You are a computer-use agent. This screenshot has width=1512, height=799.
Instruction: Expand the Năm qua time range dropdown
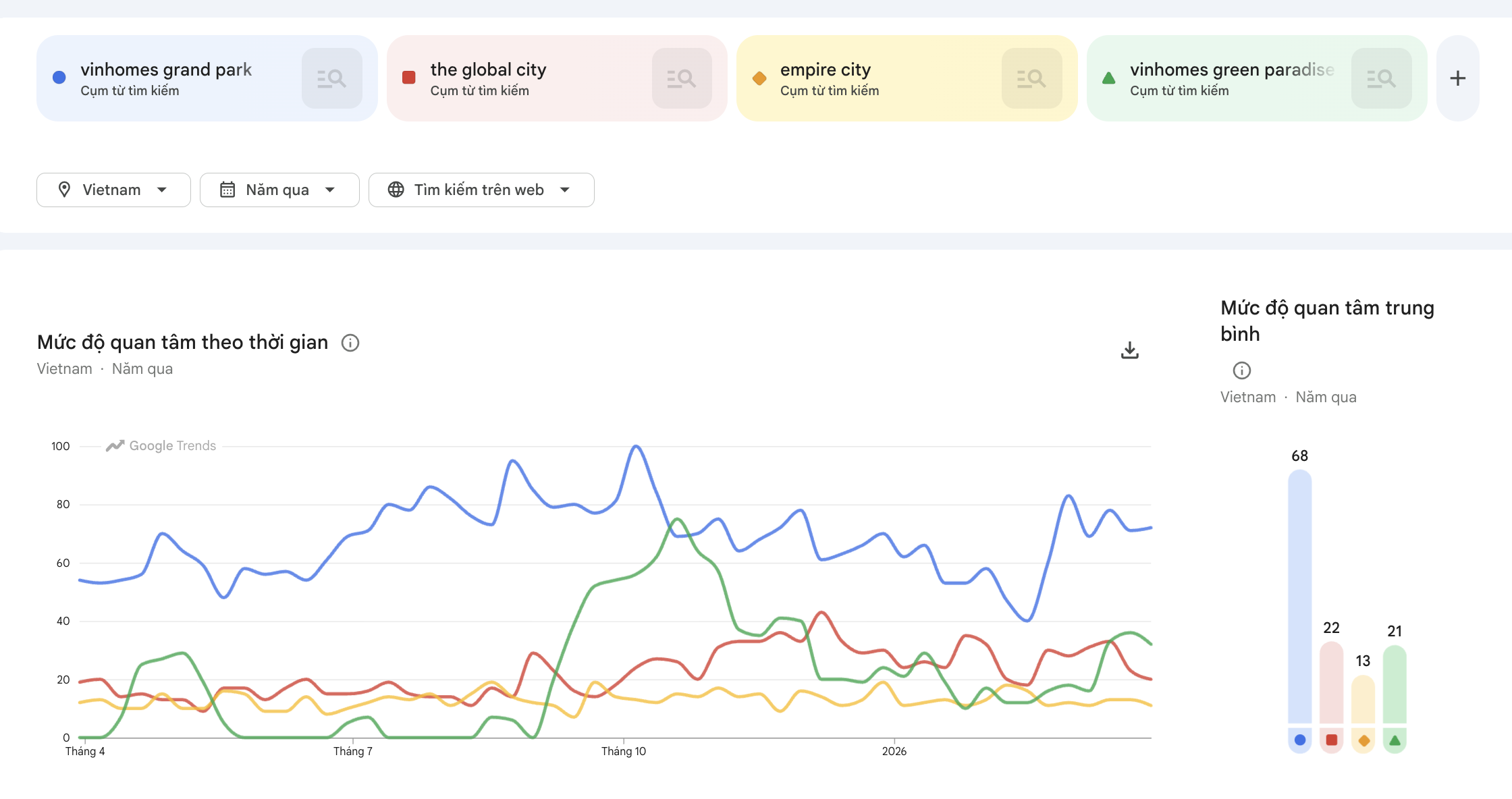coord(279,190)
